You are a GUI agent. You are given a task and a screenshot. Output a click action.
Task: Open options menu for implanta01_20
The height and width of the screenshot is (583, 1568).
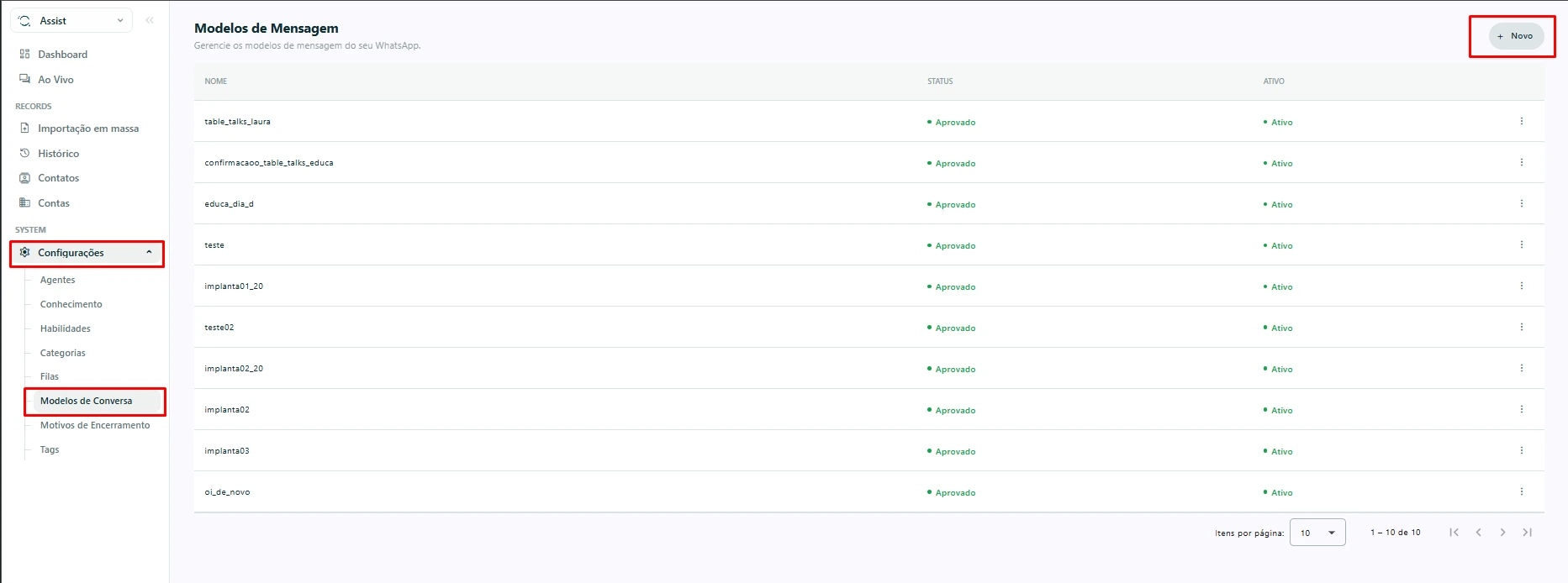(x=1521, y=286)
